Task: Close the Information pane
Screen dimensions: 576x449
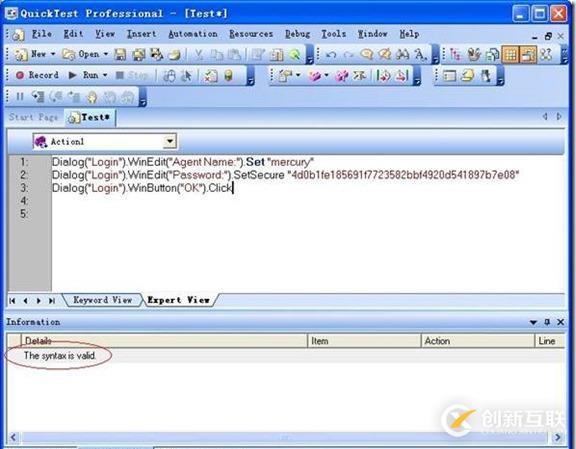Action: tap(561, 322)
